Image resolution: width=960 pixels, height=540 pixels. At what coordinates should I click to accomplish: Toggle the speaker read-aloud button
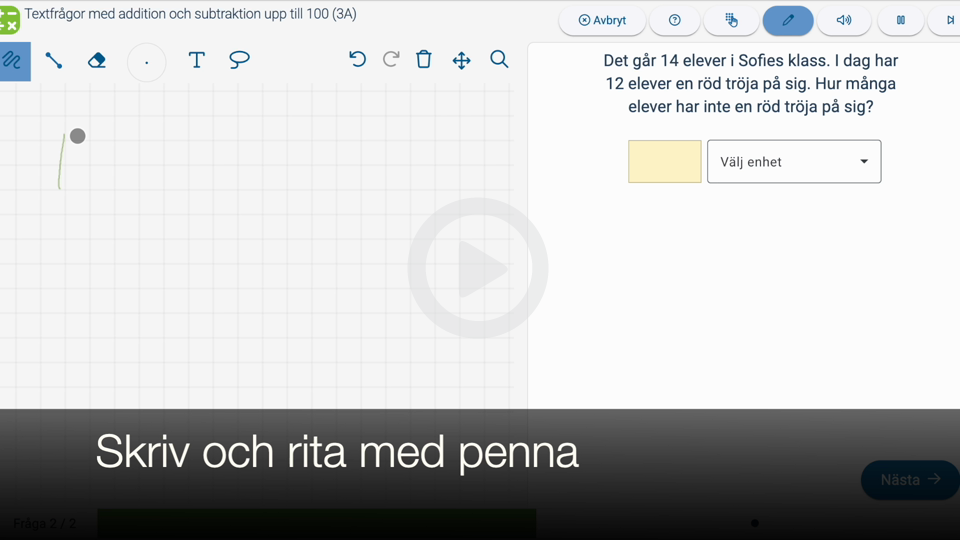coord(844,20)
